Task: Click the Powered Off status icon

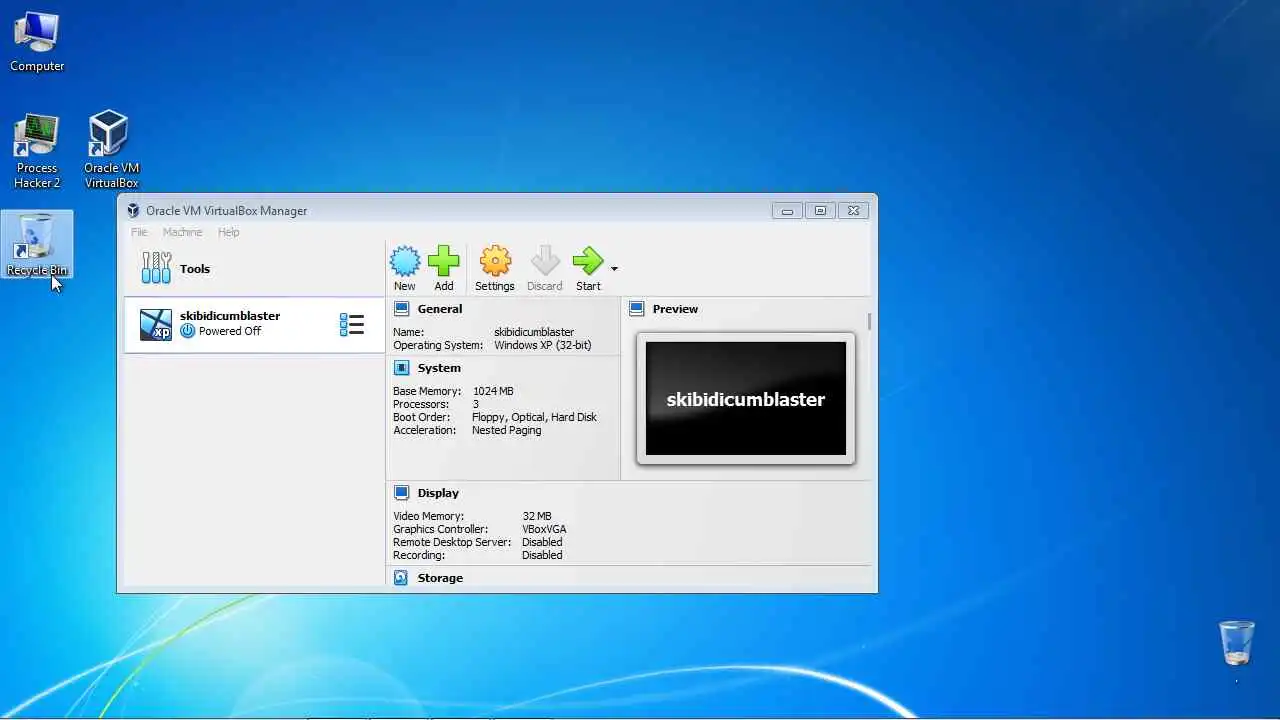Action: 187,331
